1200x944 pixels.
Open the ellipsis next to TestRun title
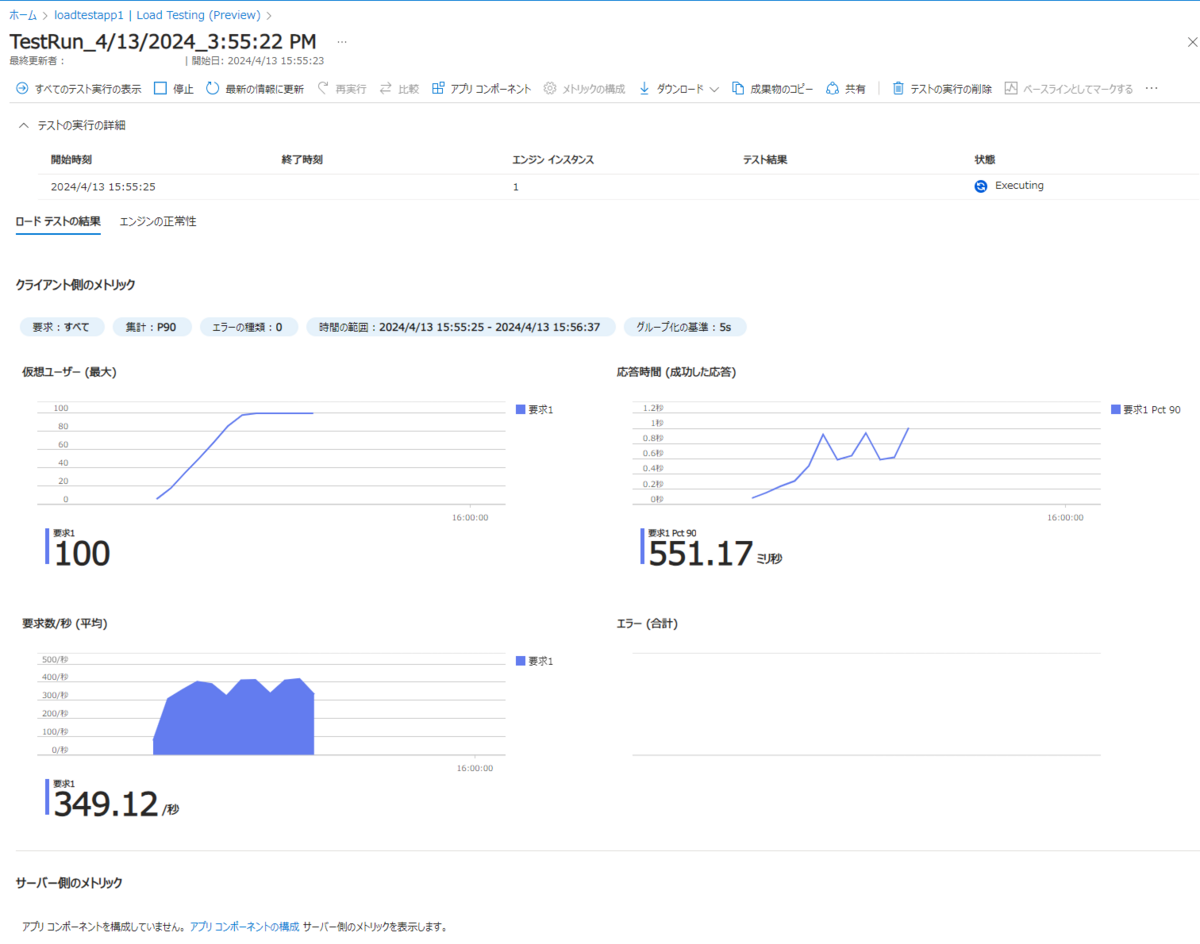pos(342,42)
